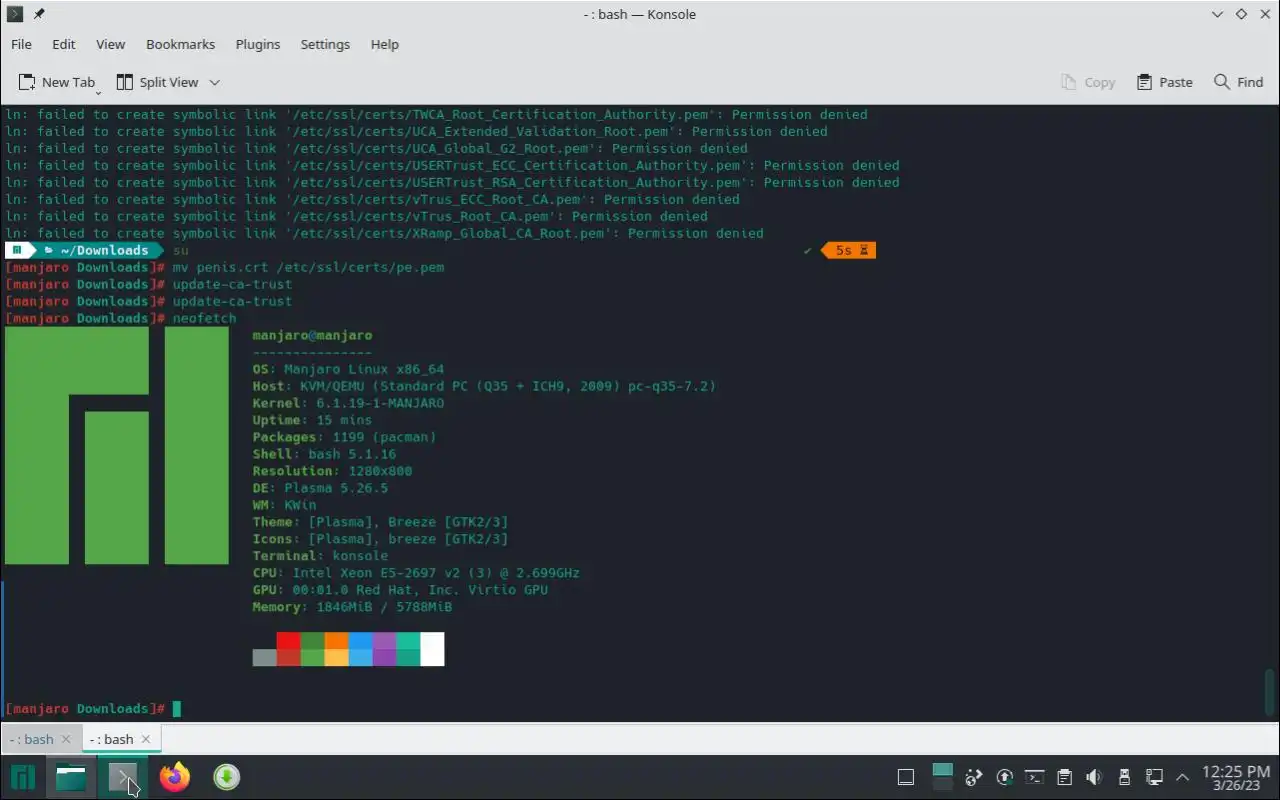Image resolution: width=1280 pixels, height=800 pixels.
Task: Toggle the pin on all desktops icon
Action: point(39,14)
